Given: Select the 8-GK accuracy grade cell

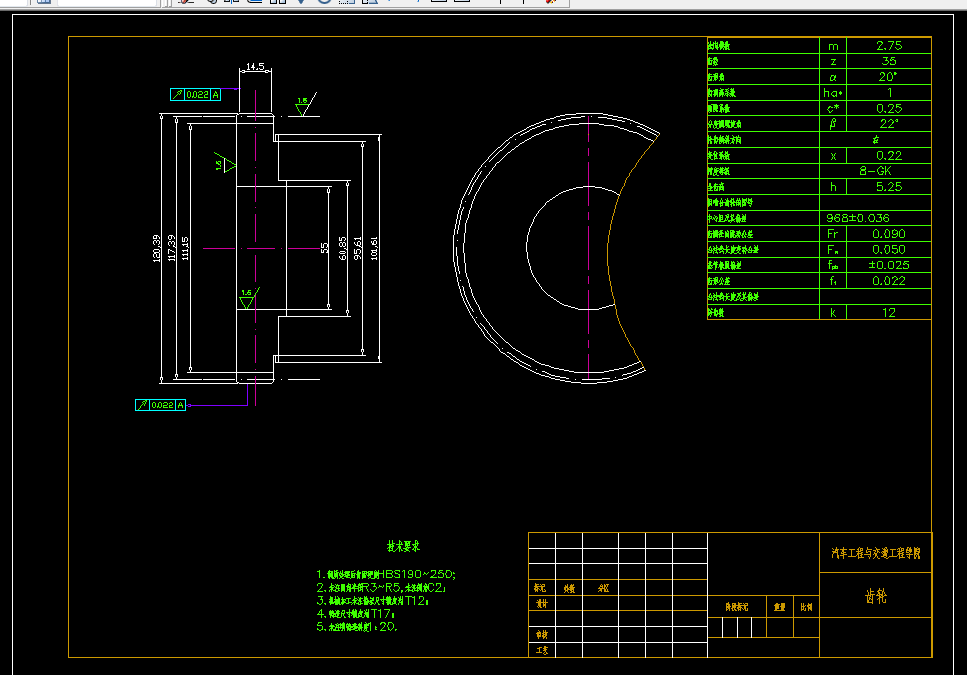Looking at the screenshot, I should pos(875,171).
